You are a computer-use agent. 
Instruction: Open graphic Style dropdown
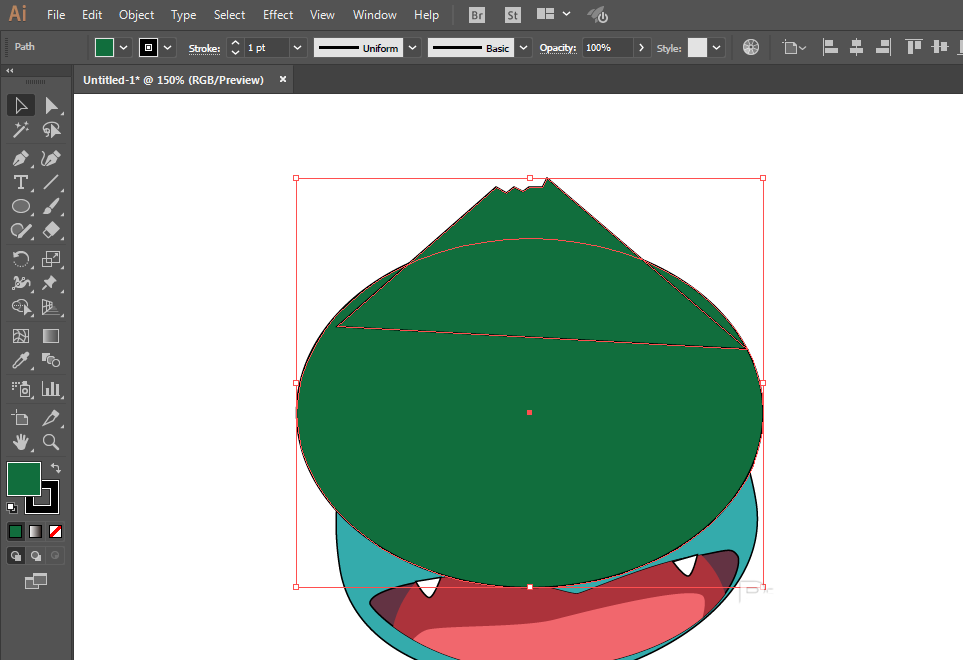coord(716,47)
